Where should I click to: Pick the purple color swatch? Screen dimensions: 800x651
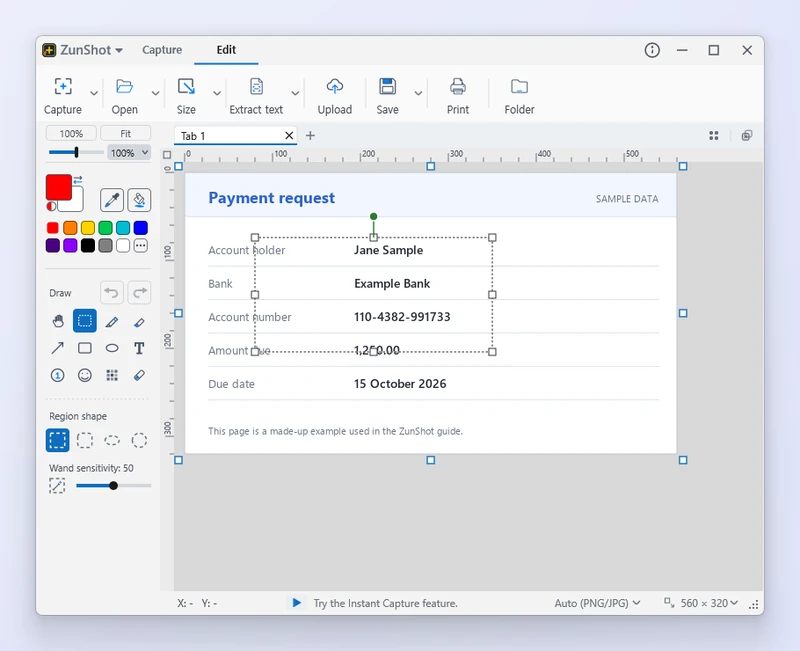point(70,245)
